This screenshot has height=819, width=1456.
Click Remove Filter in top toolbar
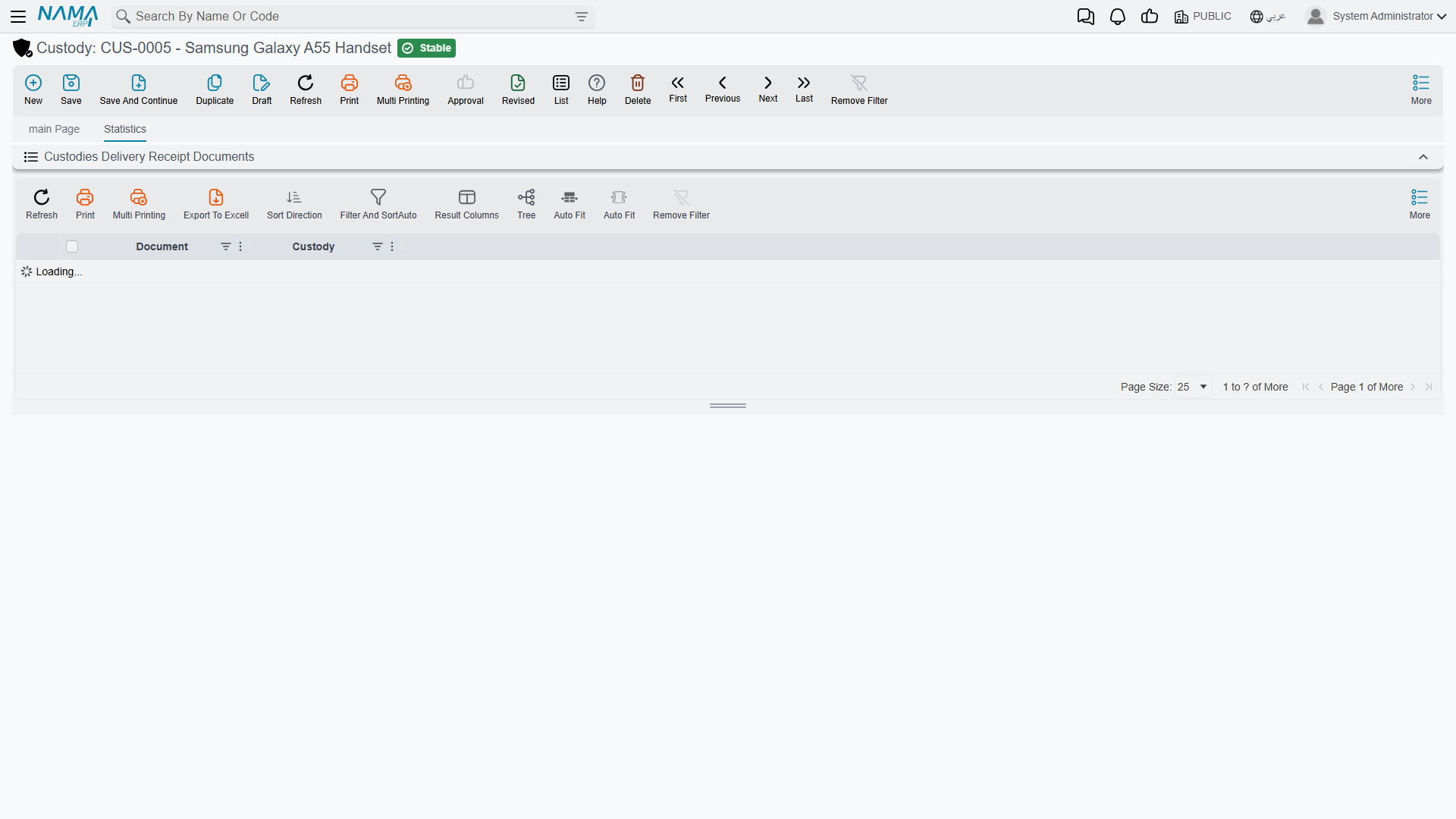[859, 89]
